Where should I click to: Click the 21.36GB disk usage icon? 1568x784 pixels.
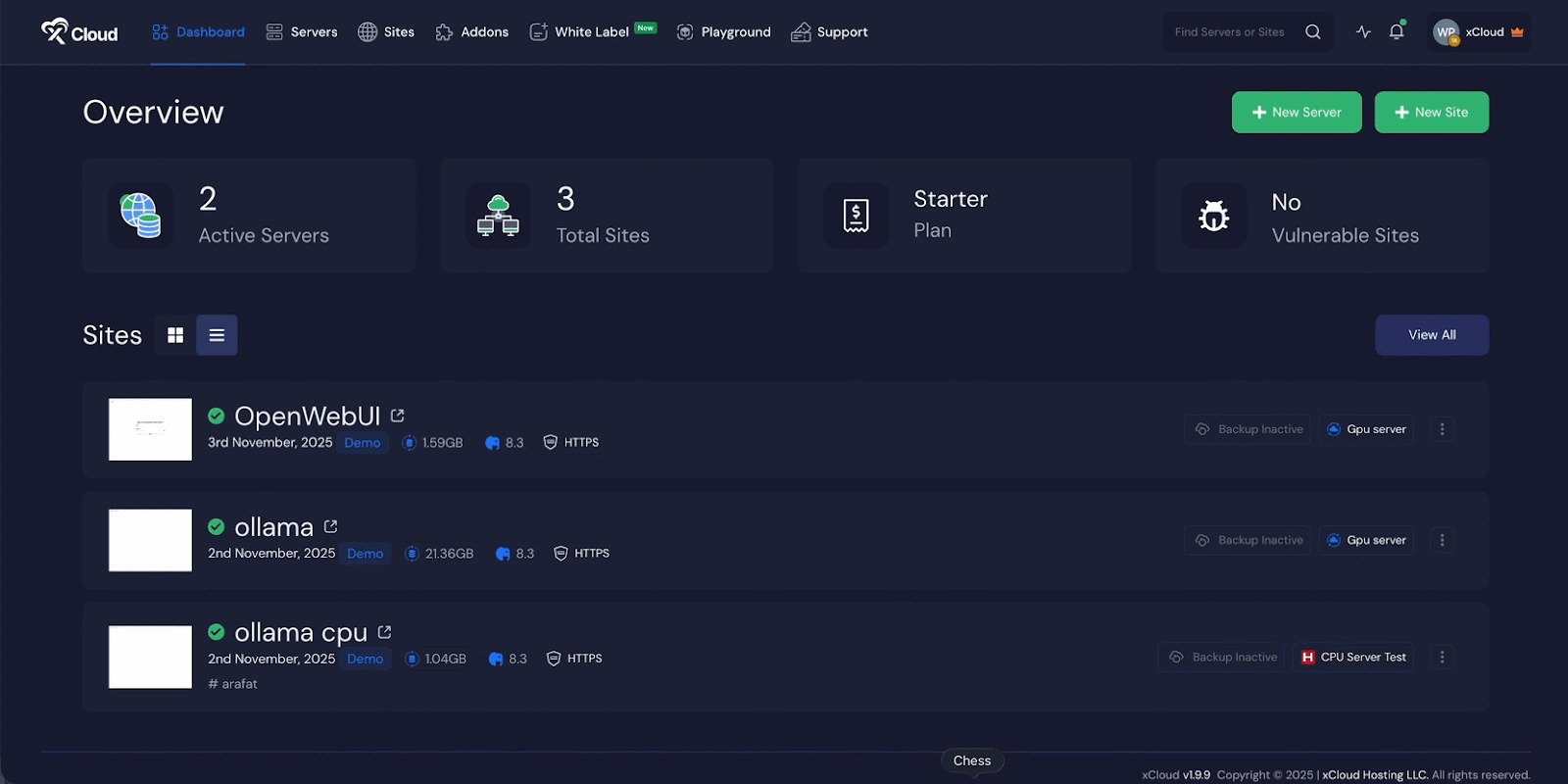(x=412, y=554)
